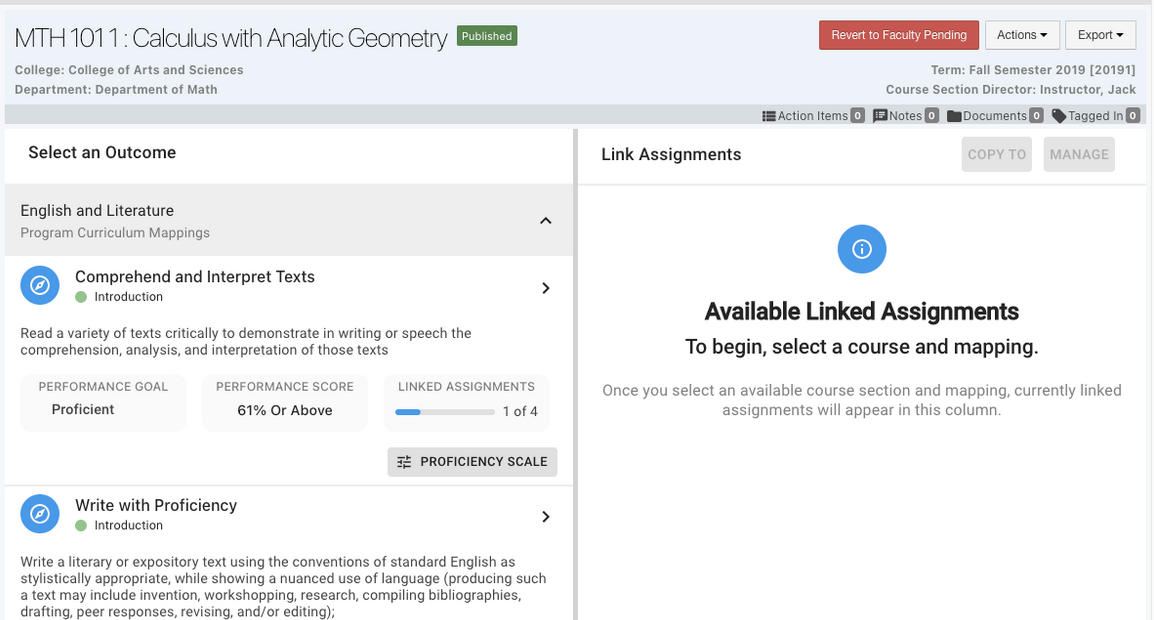Open the Export dropdown menu
The image size is (1154, 620).
coord(1100,35)
